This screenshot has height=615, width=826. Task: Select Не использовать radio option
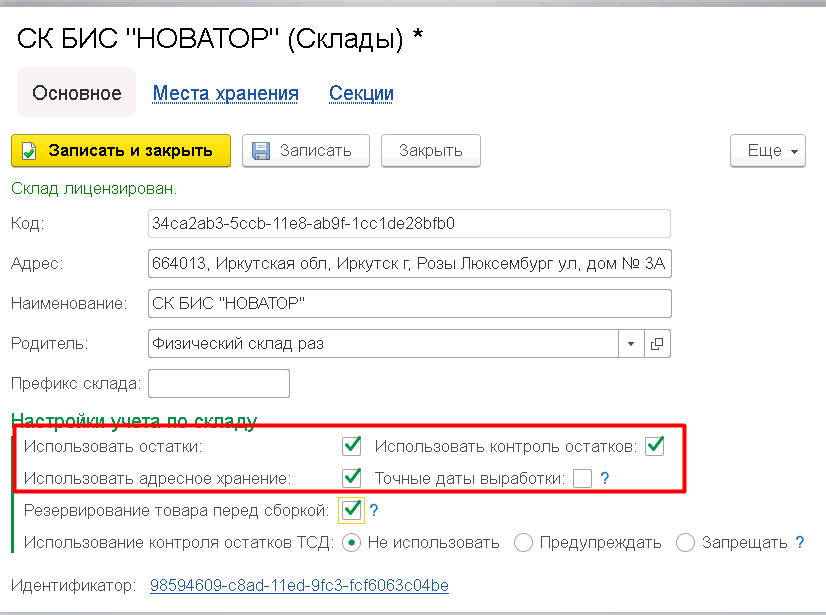click(x=351, y=542)
